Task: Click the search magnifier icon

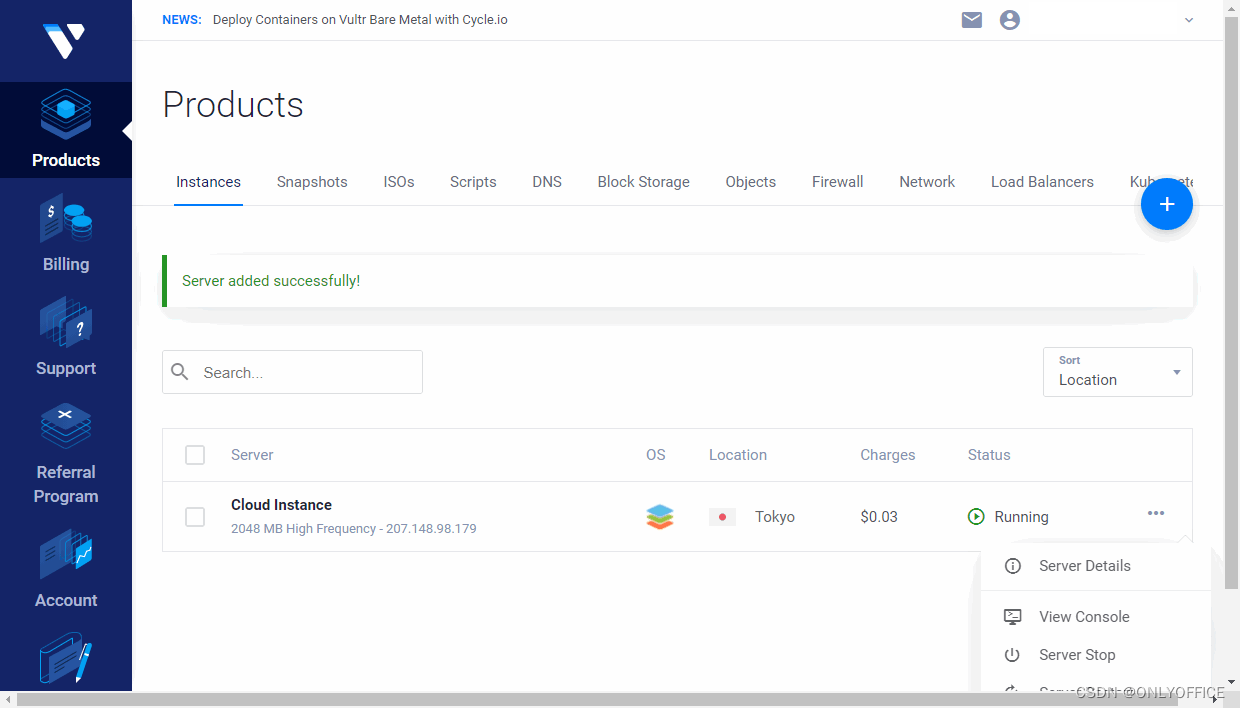Action: coord(180,372)
